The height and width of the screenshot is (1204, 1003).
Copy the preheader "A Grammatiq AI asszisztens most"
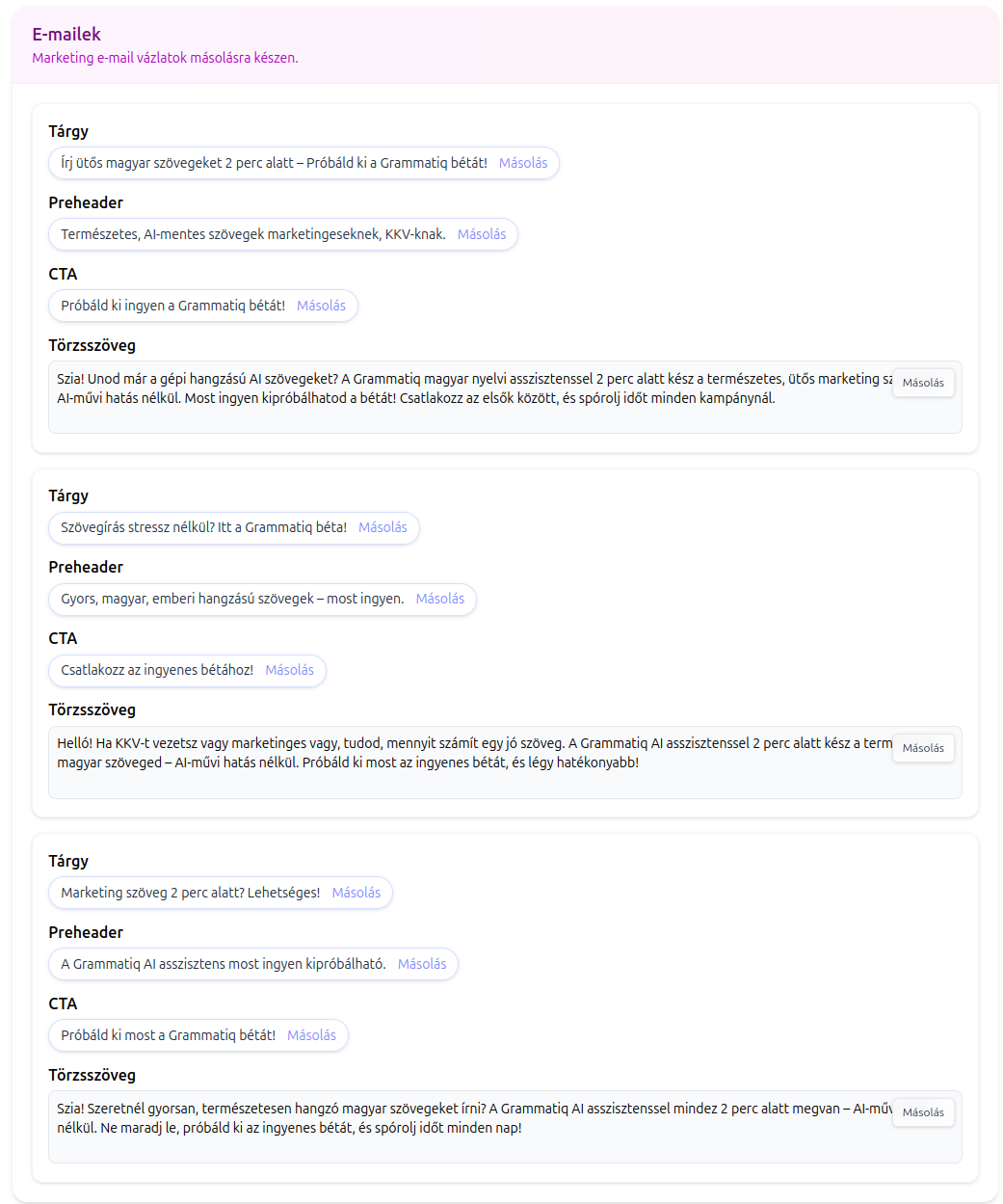[x=422, y=964]
